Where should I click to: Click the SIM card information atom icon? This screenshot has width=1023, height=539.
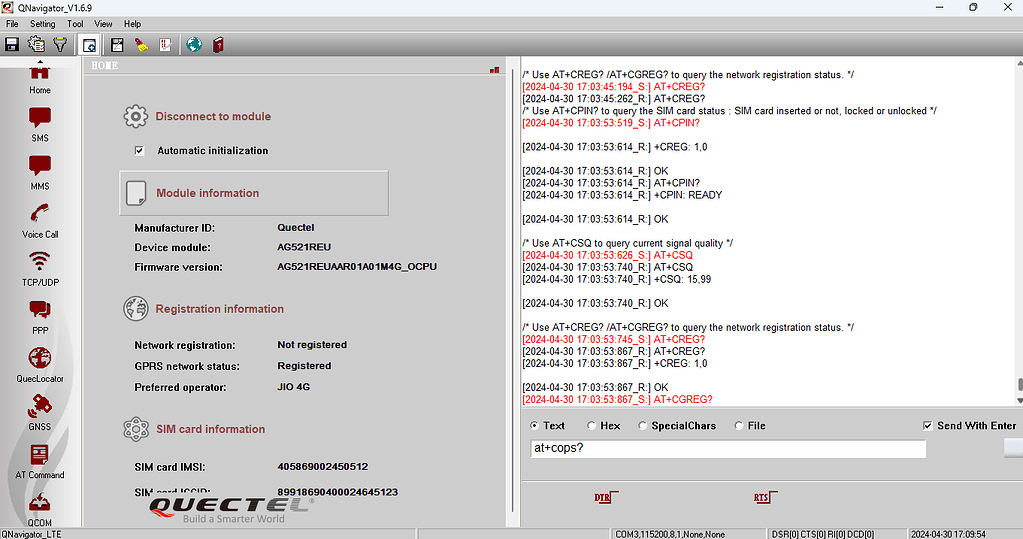pyautogui.click(x=136, y=429)
